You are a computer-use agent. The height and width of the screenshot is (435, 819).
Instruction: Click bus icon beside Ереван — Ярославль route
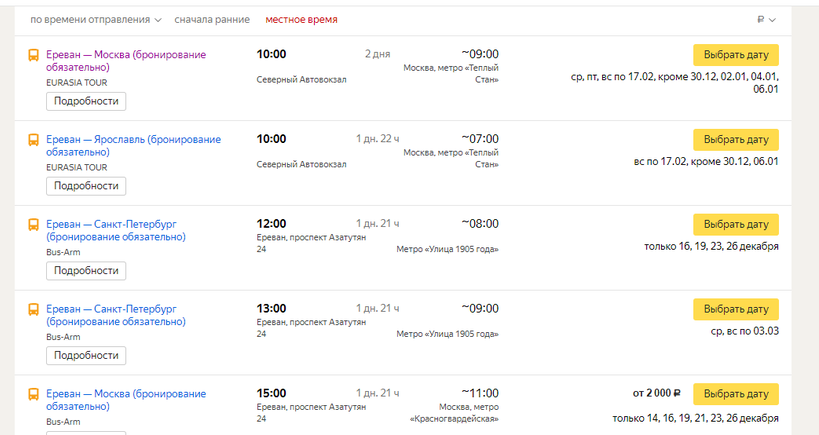coord(33,141)
